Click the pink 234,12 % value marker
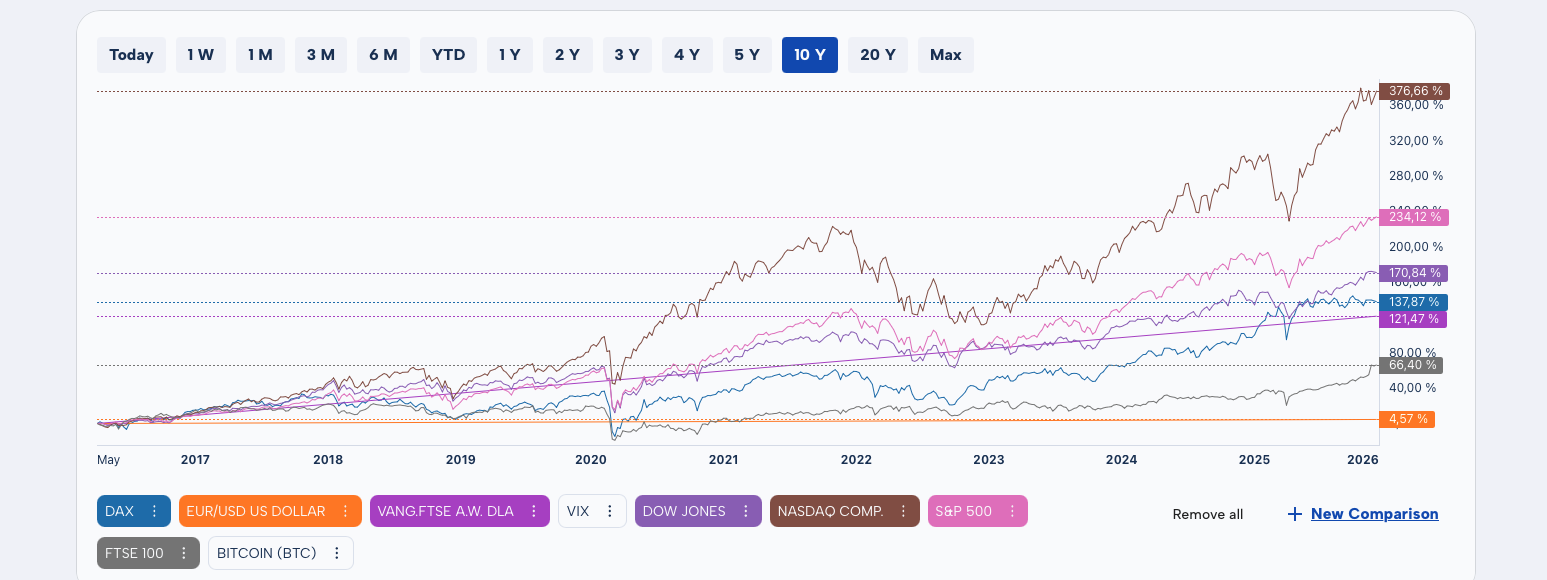Screen dimensions: 1547x580 (x=1413, y=216)
